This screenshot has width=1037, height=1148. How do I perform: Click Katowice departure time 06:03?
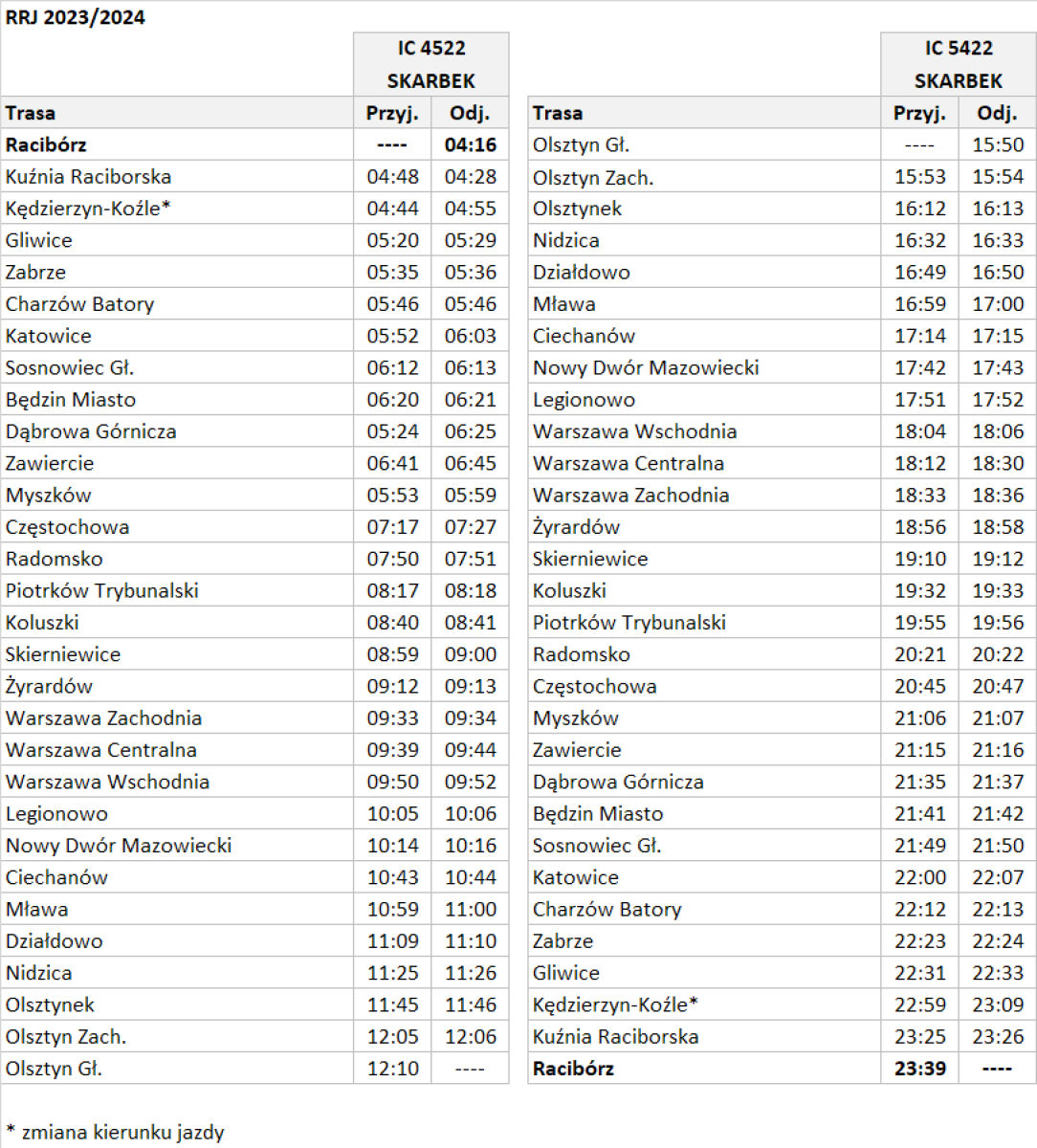tap(470, 336)
